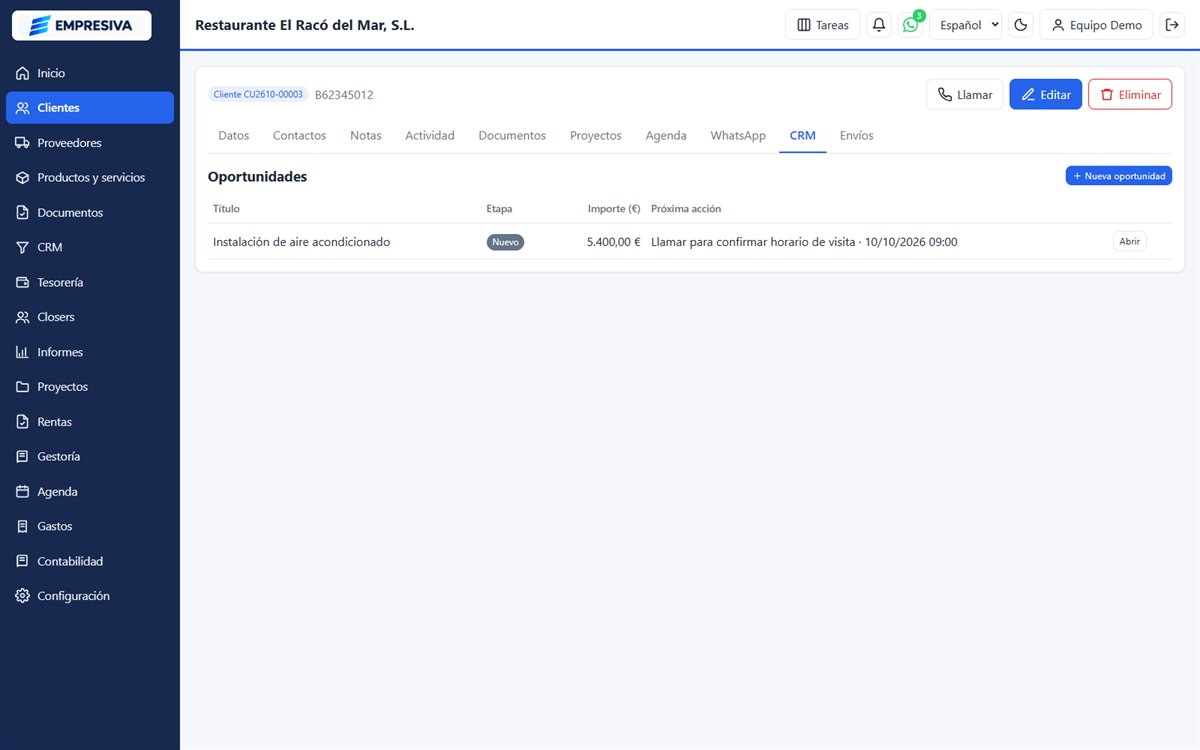Click the Rentas document icon
The width and height of the screenshot is (1200, 750).
pos(23,422)
